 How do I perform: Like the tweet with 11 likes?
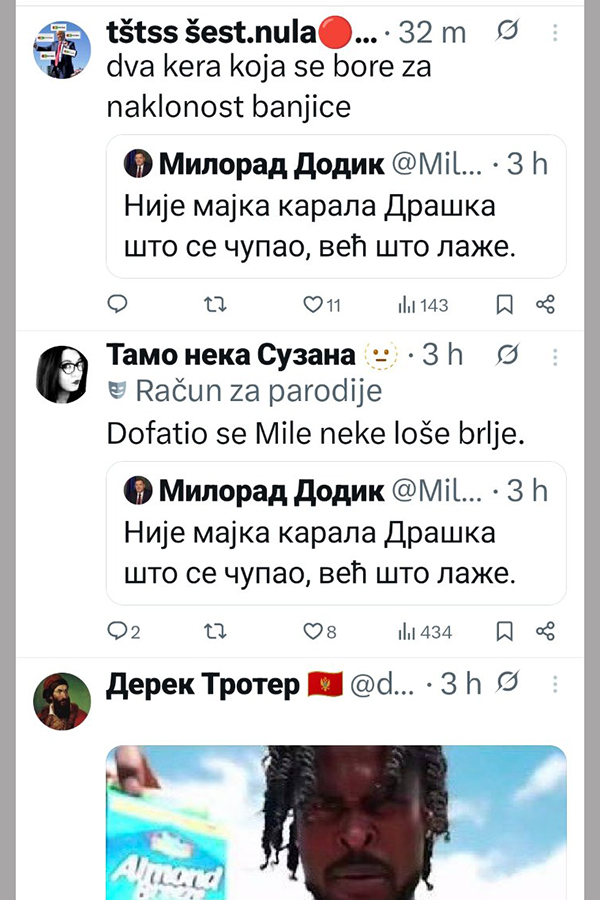pos(314,305)
